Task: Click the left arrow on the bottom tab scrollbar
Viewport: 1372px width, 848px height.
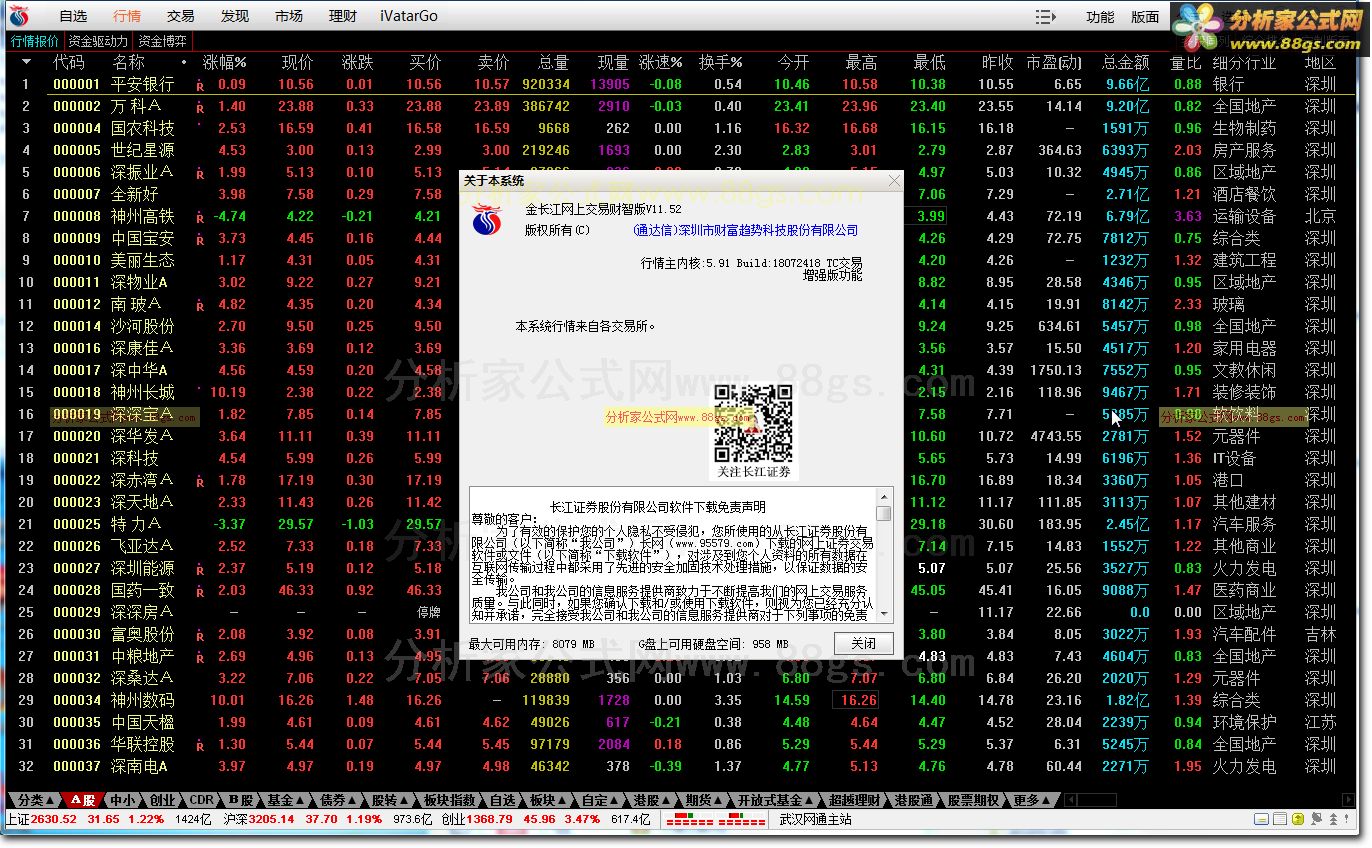Action: coord(1070,800)
